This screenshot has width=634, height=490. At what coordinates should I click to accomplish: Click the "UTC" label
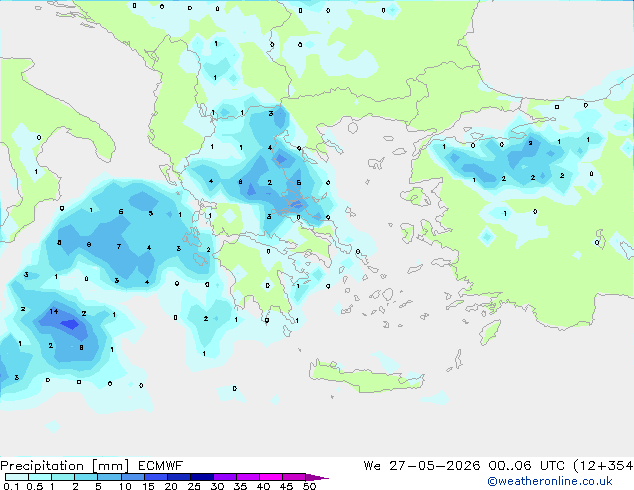(x=552, y=466)
